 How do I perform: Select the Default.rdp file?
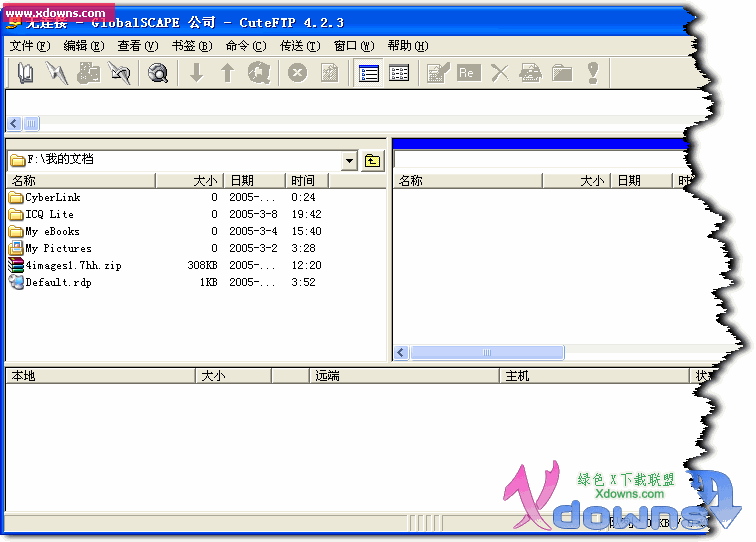pos(58,282)
